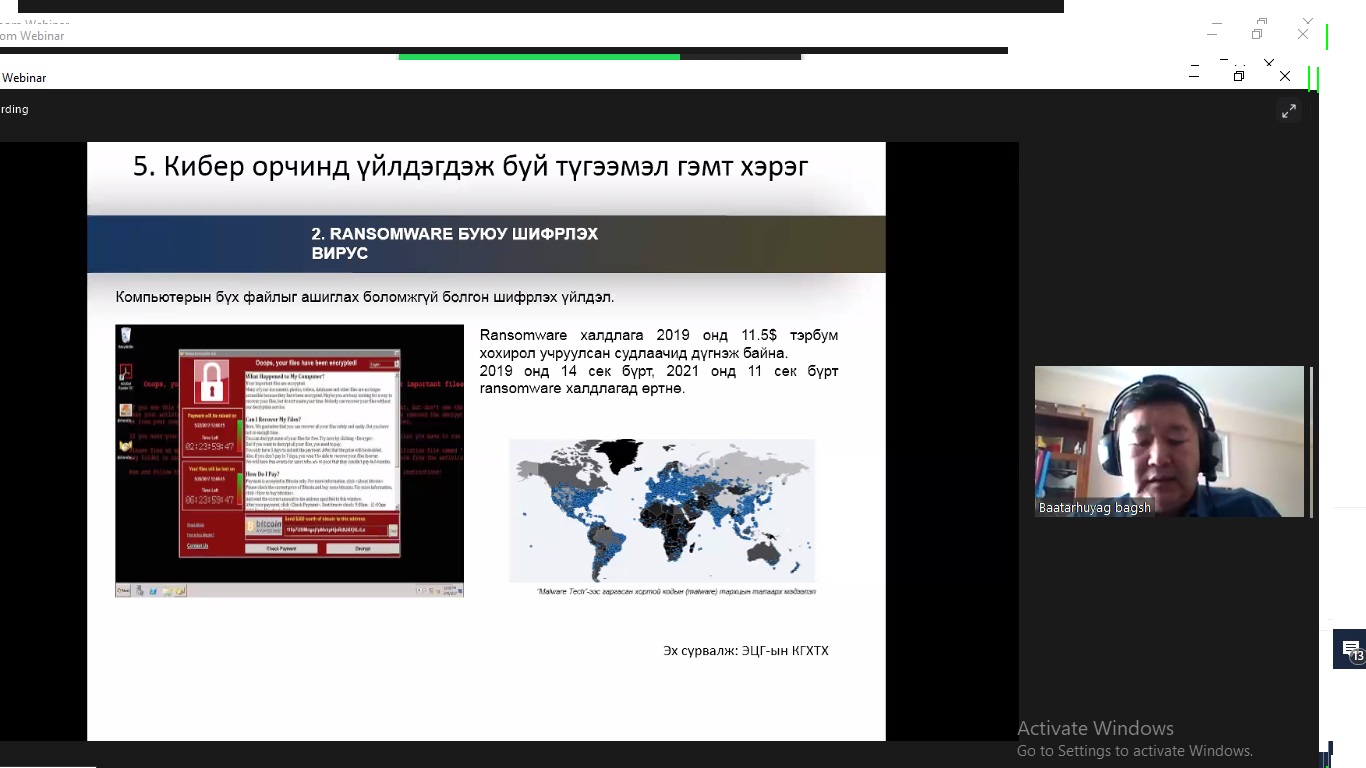Click the ransomware text area scrollbar
This screenshot has width=1366, height=768.
coord(396,440)
